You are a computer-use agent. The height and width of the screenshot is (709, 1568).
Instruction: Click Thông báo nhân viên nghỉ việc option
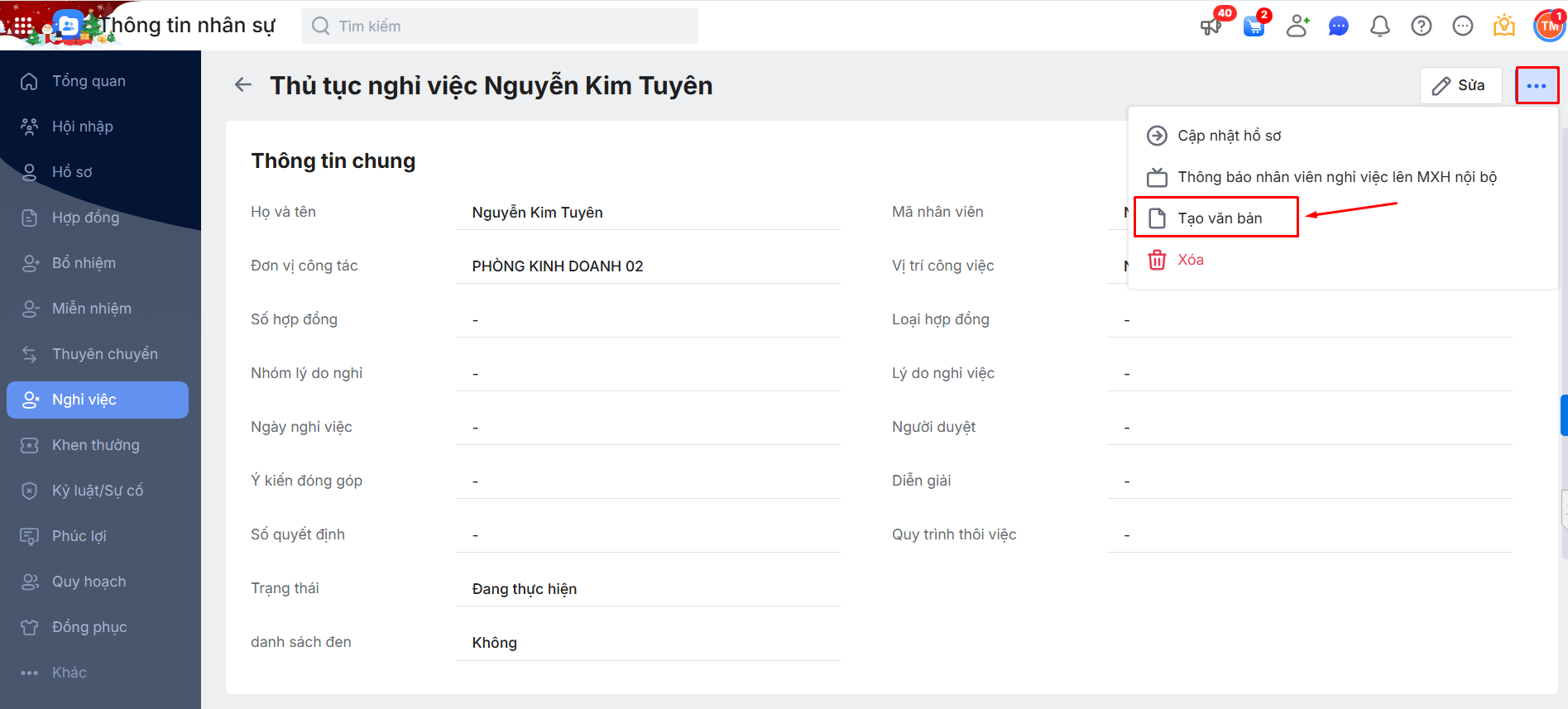(1336, 177)
